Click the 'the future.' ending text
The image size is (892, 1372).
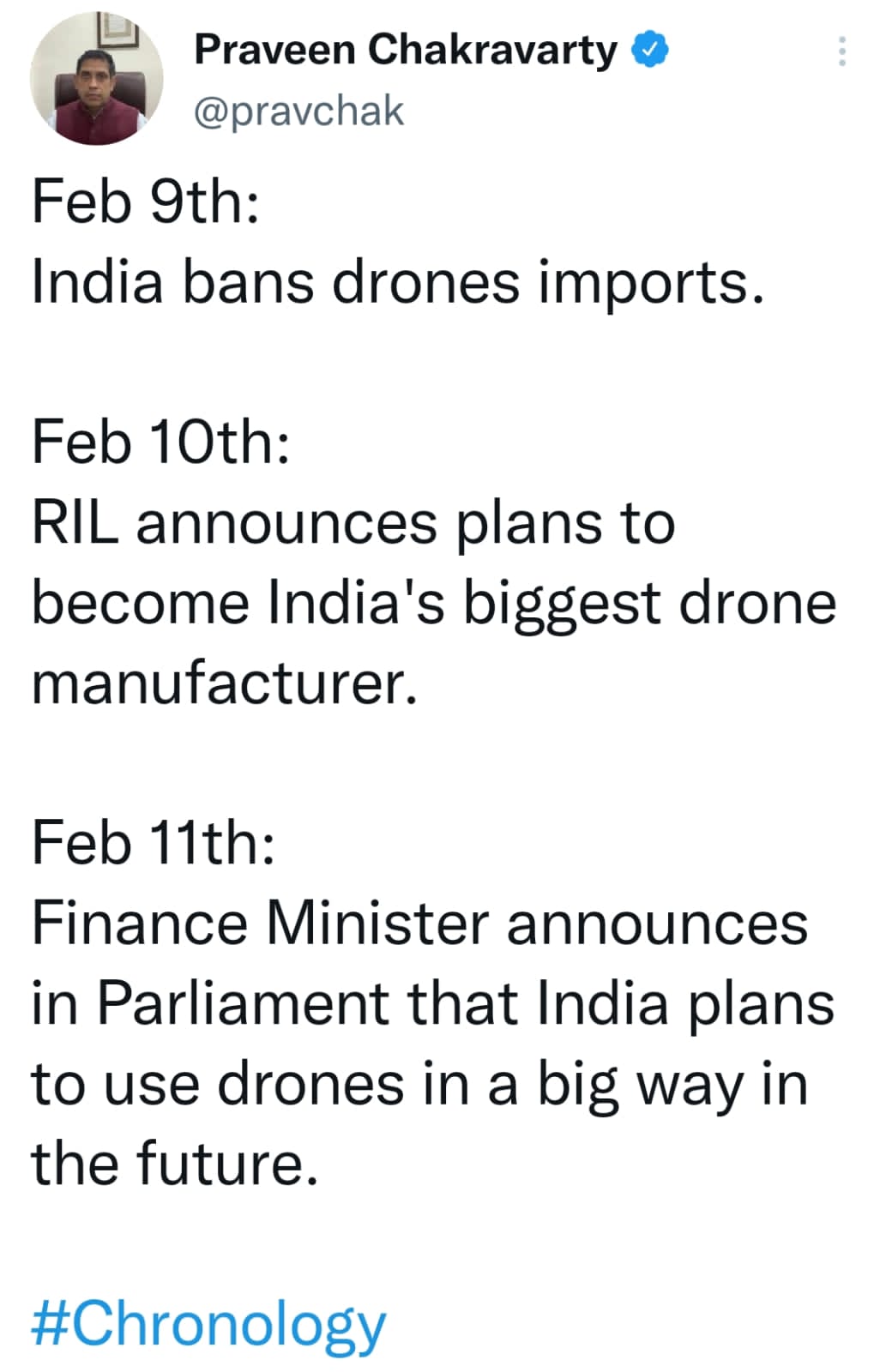pyautogui.click(x=175, y=1164)
